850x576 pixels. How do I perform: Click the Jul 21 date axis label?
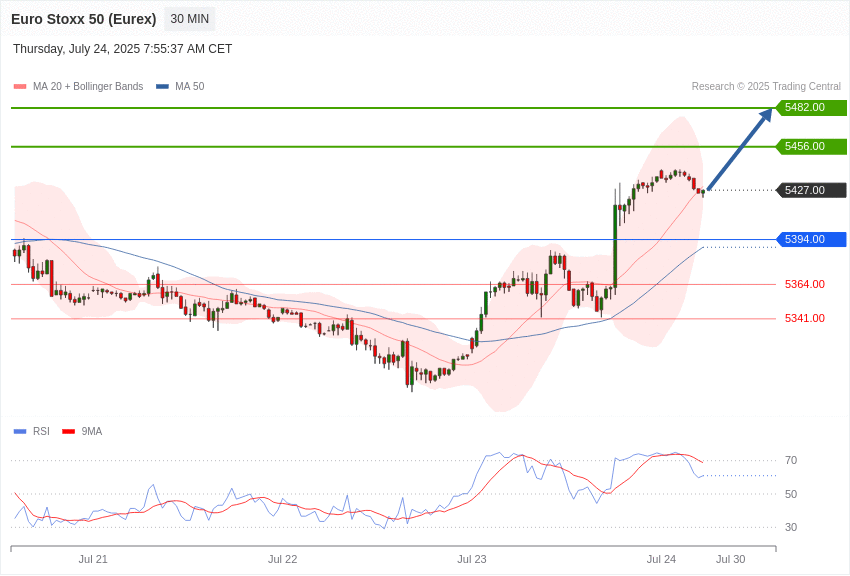pos(93,559)
